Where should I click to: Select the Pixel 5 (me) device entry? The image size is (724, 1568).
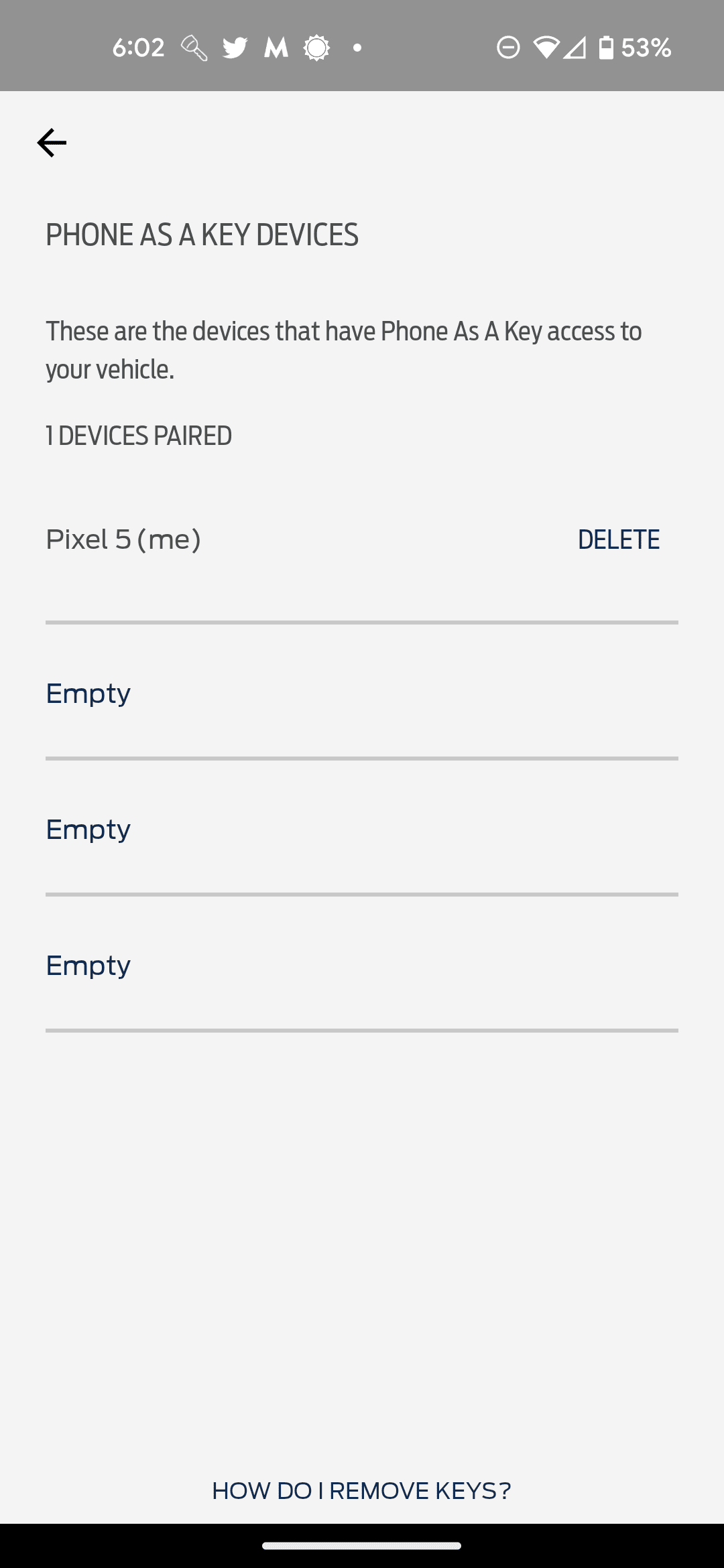(123, 539)
